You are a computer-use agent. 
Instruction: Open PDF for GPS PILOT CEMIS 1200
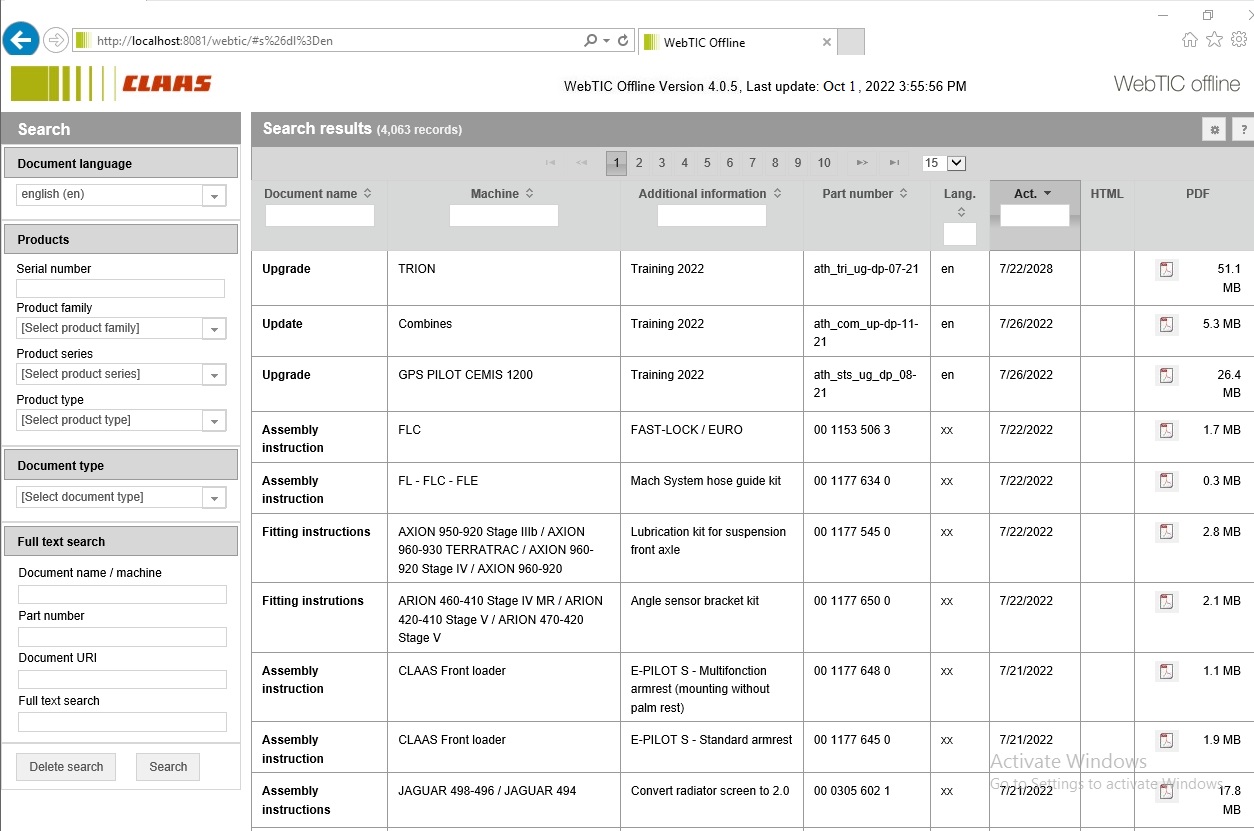click(x=1166, y=376)
